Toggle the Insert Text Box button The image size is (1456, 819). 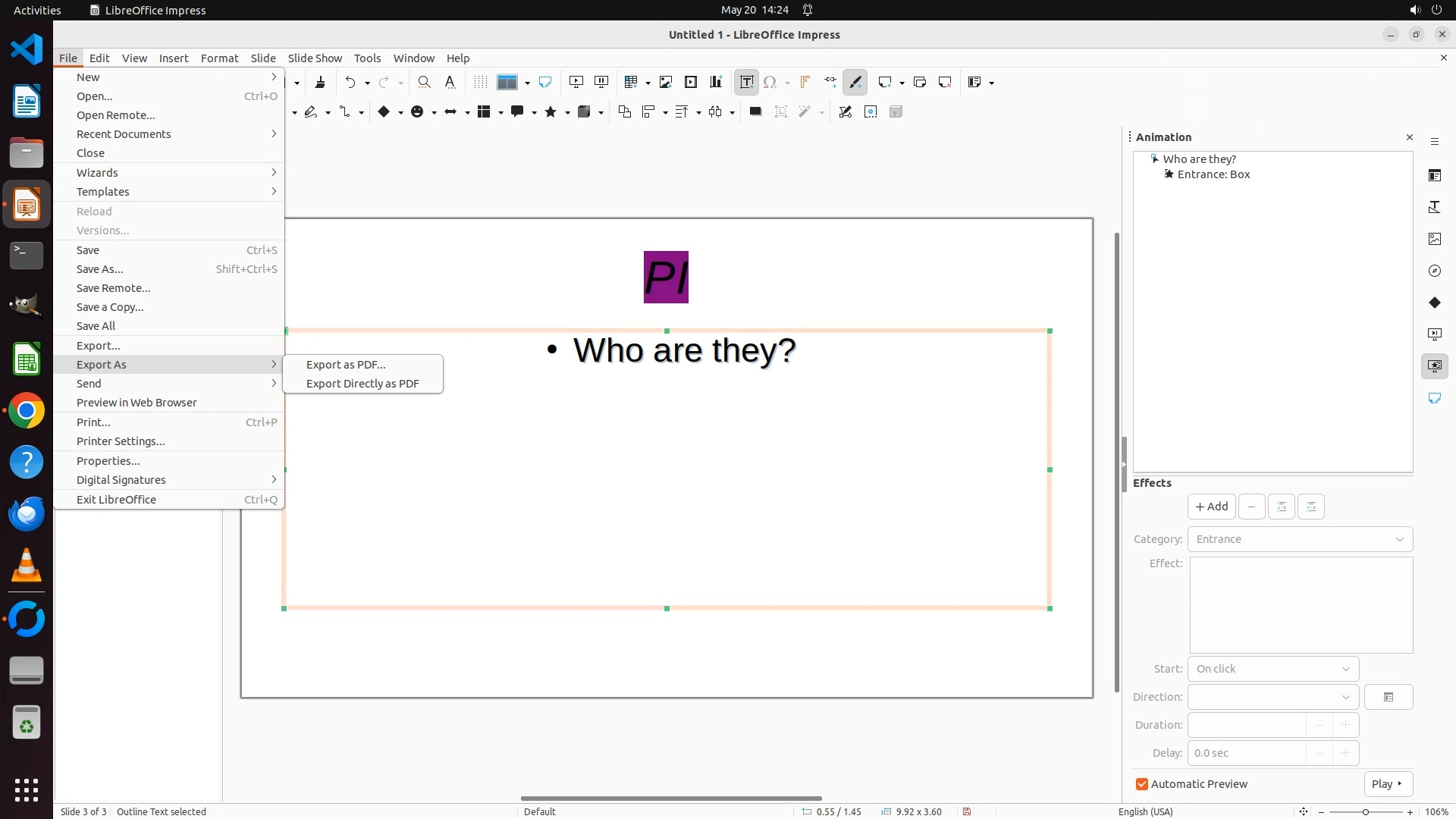(746, 82)
